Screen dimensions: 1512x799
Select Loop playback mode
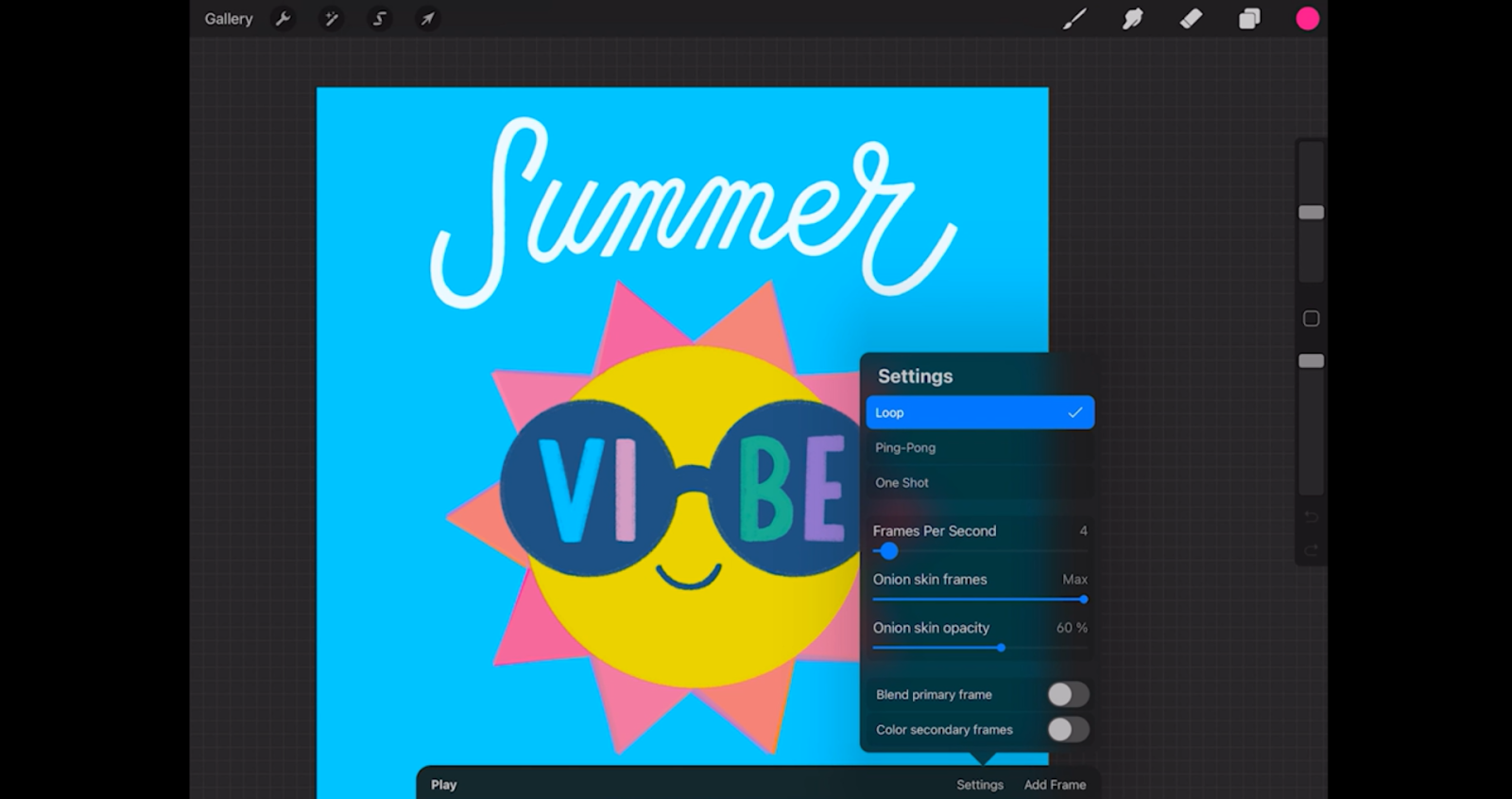[x=980, y=412]
